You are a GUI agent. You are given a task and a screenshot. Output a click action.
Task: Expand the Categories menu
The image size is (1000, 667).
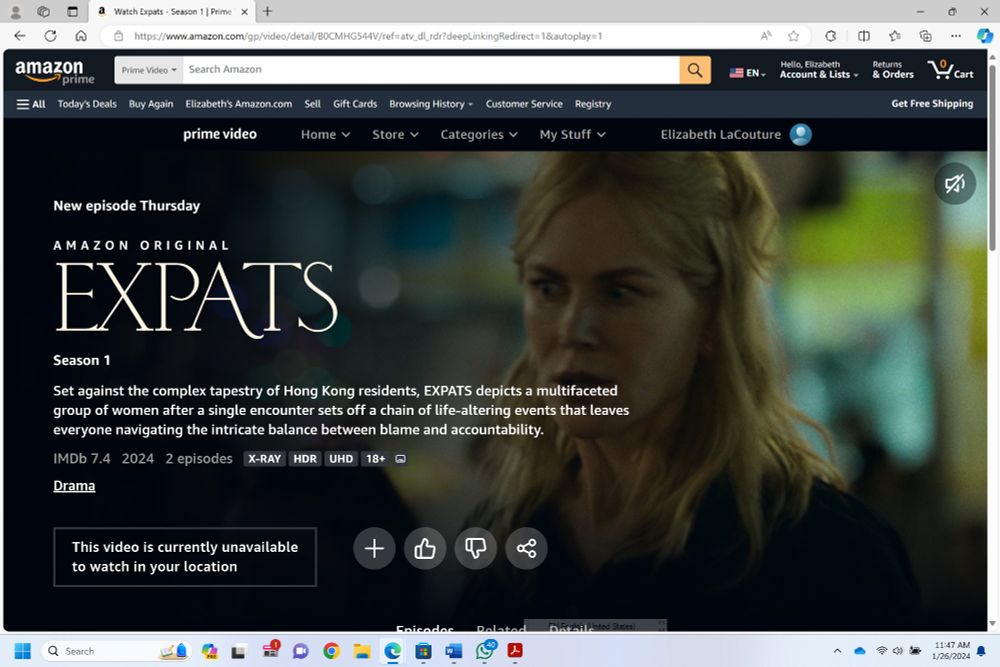(x=479, y=135)
